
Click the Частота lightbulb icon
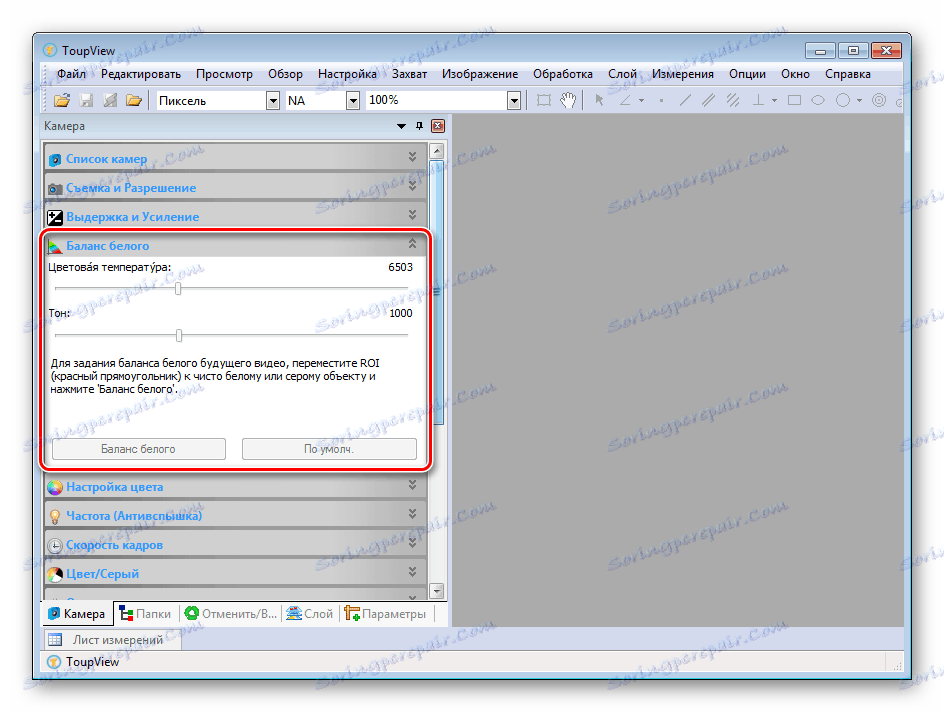[55, 516]
